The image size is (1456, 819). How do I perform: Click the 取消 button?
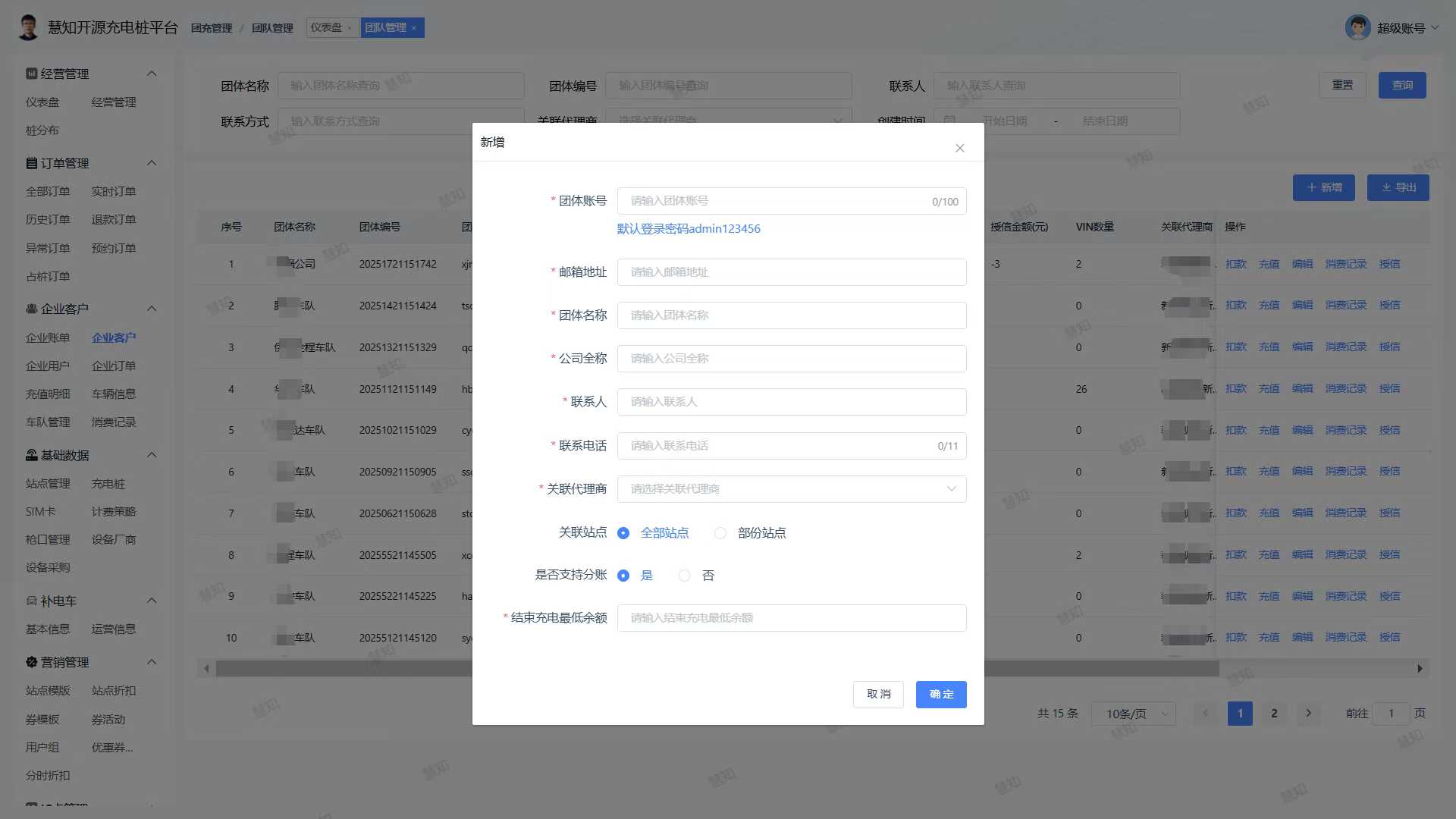[x=878, y=694]
